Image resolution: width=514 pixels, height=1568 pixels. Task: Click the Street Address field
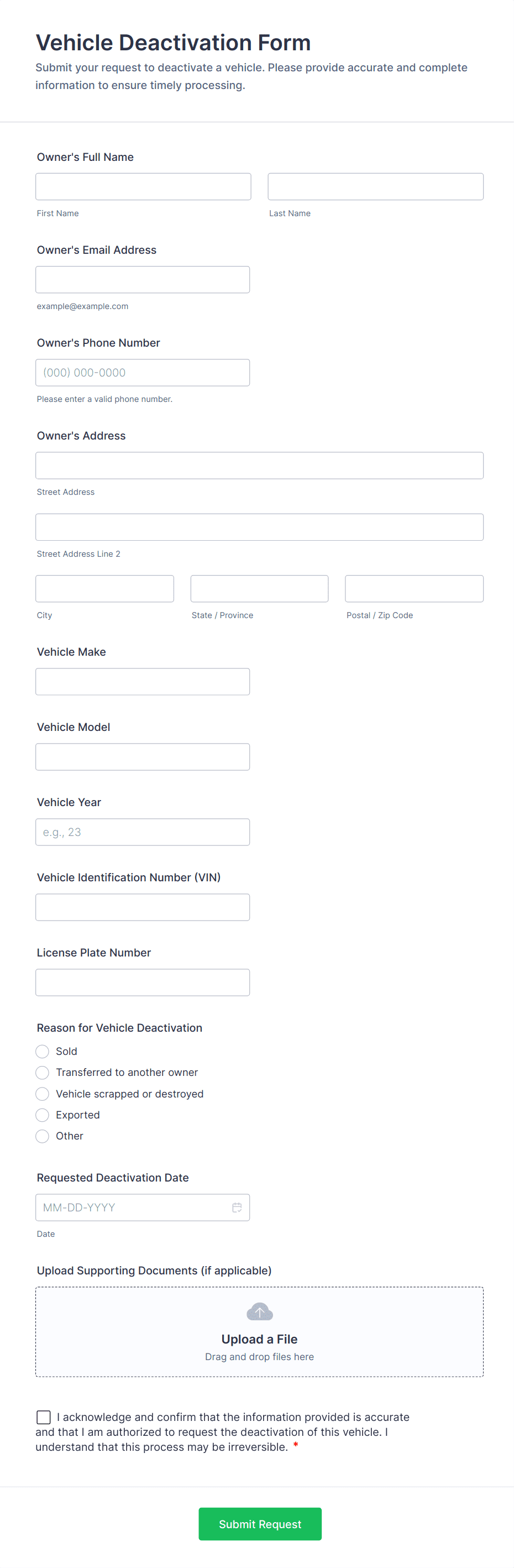click(x=259, y=465)
